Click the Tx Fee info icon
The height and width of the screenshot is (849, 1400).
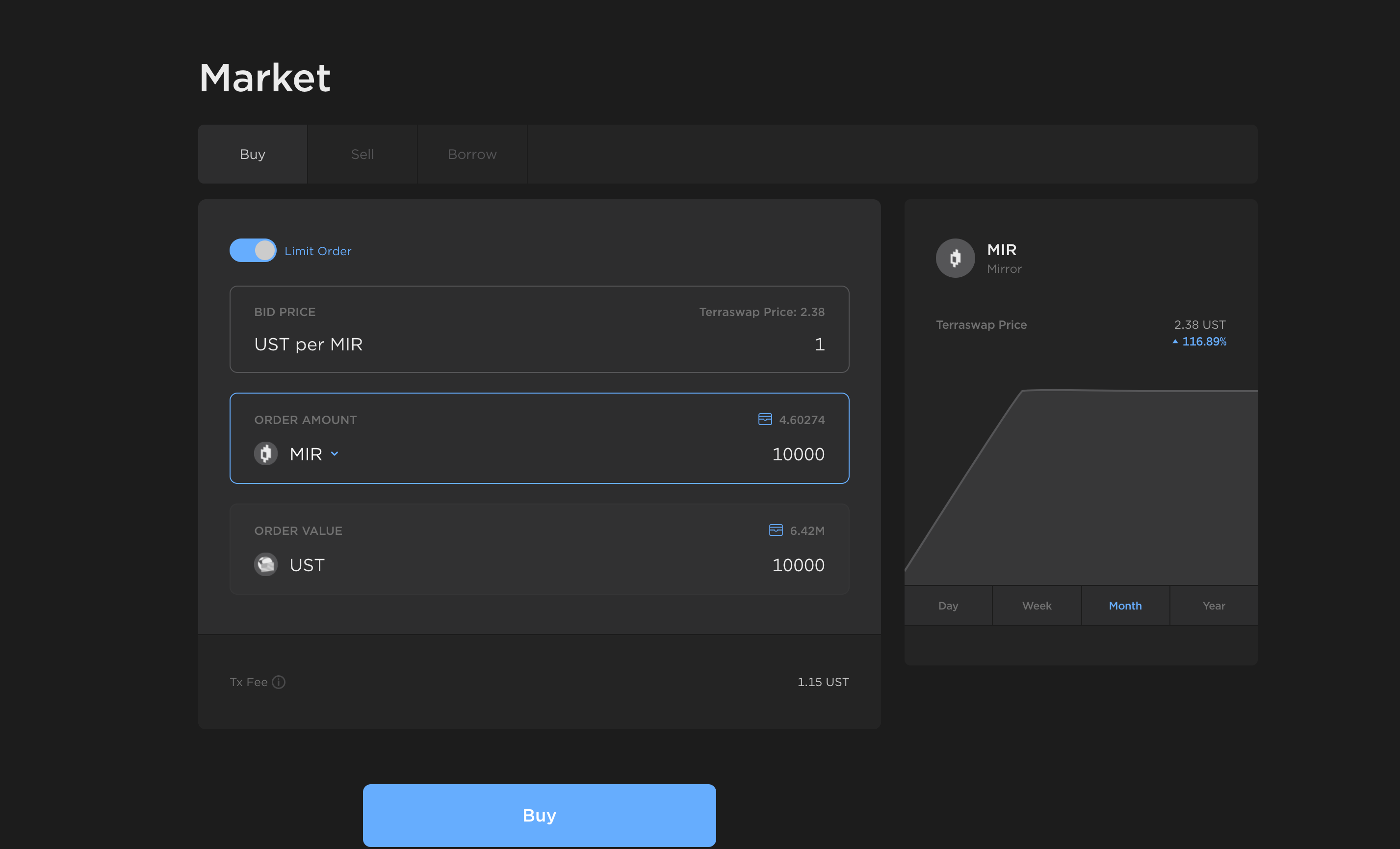click(x=279, y=682)
